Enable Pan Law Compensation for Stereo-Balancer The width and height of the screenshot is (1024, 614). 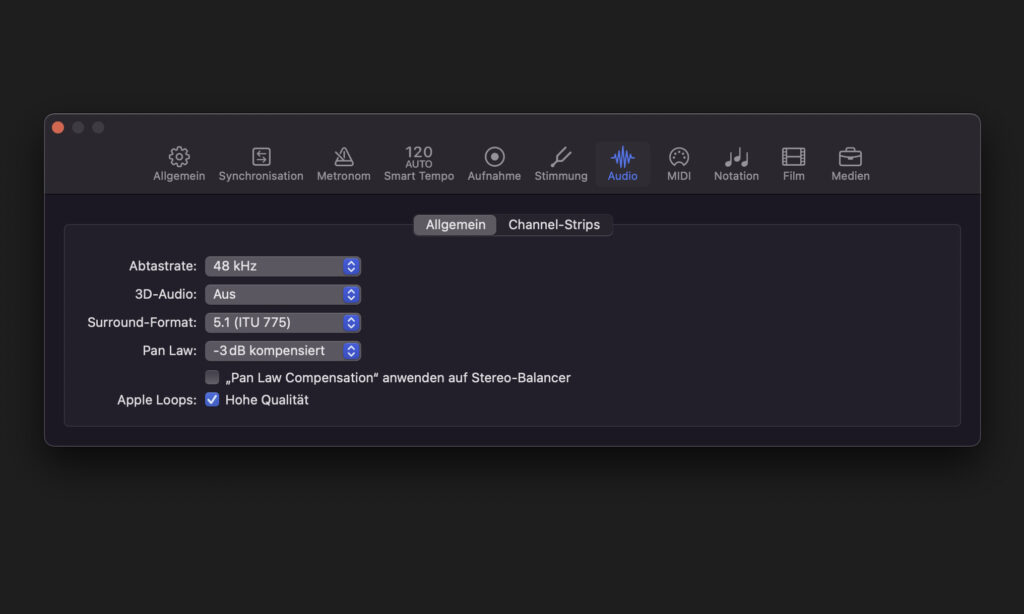(212, 378)
